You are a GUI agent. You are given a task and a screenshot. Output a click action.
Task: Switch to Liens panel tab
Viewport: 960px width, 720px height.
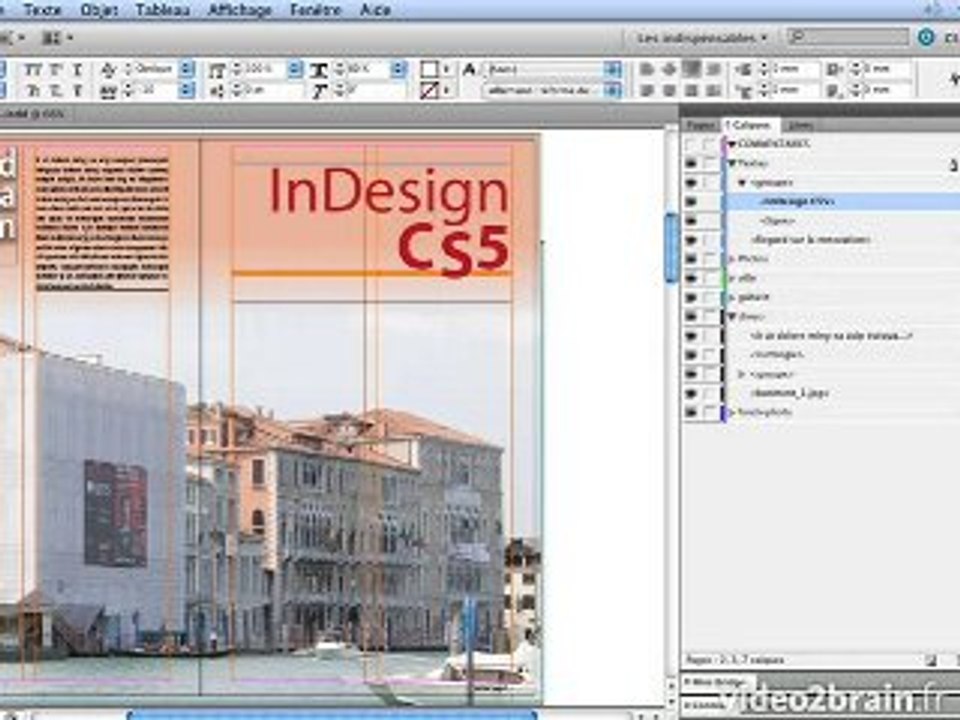coord(800,126)
